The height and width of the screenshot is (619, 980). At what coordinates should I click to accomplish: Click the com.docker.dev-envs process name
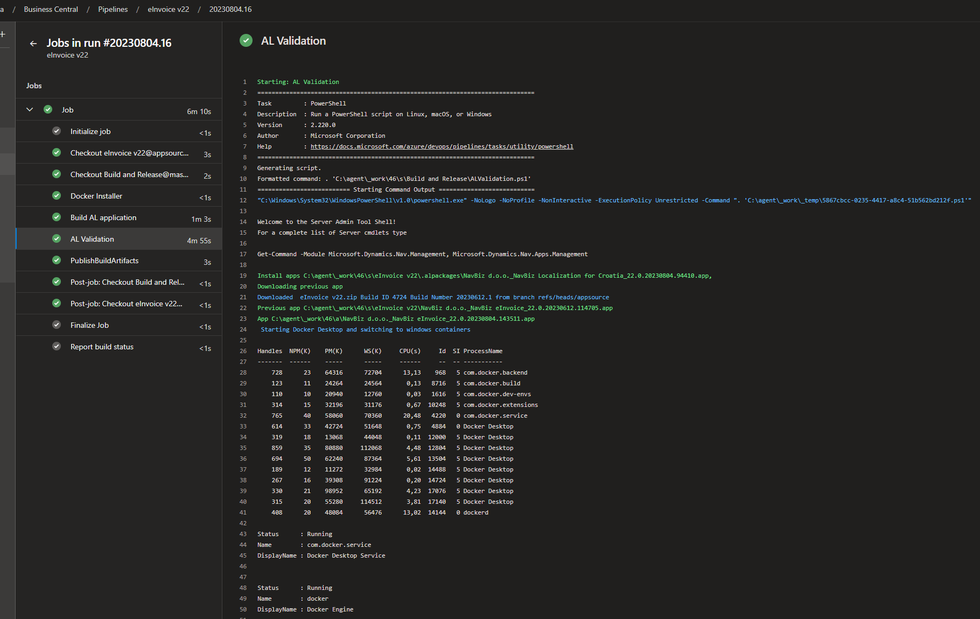pyautogui.click(x=497, y=395)
